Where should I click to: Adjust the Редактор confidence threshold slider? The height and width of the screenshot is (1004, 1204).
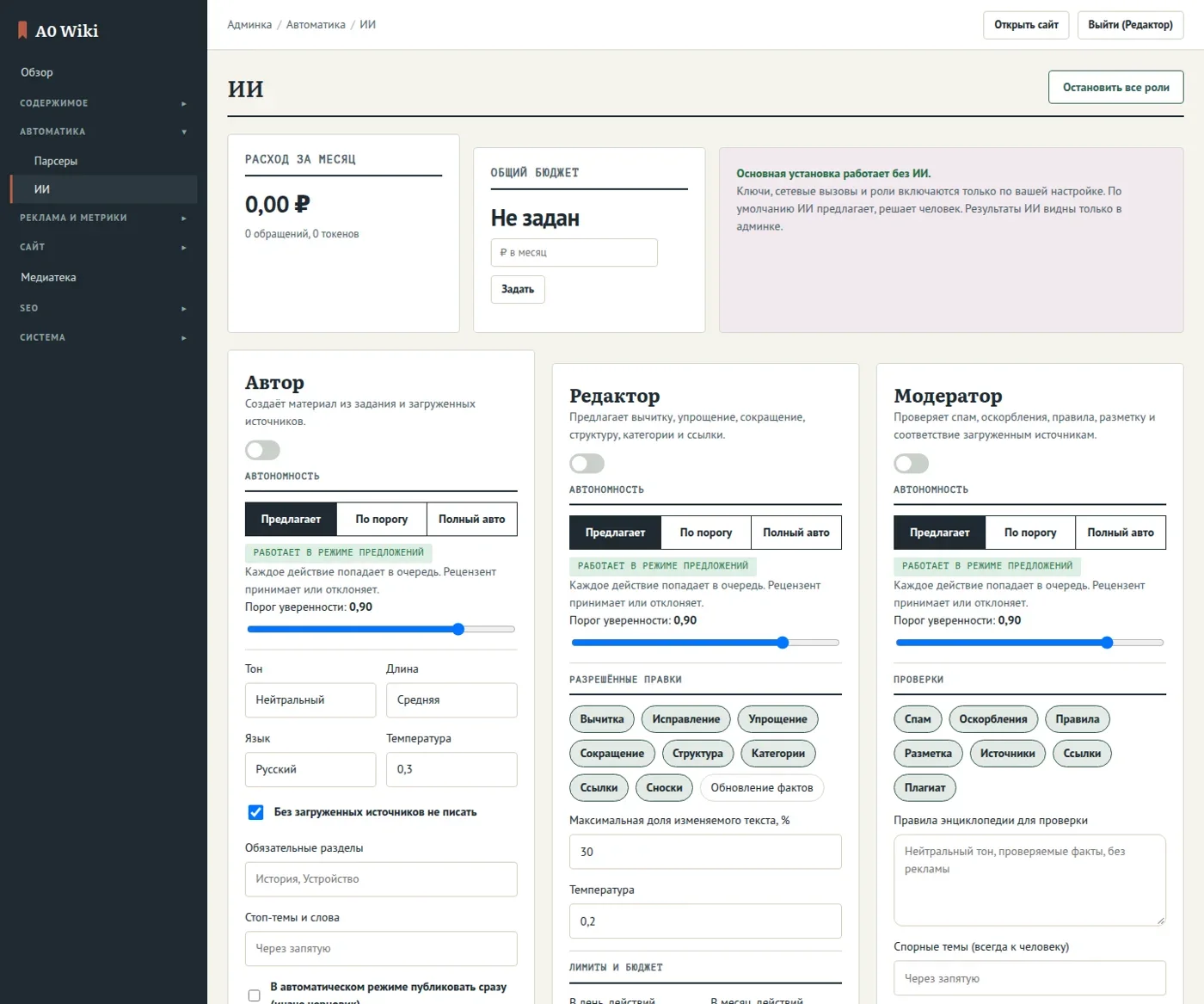tap(705, 643)
